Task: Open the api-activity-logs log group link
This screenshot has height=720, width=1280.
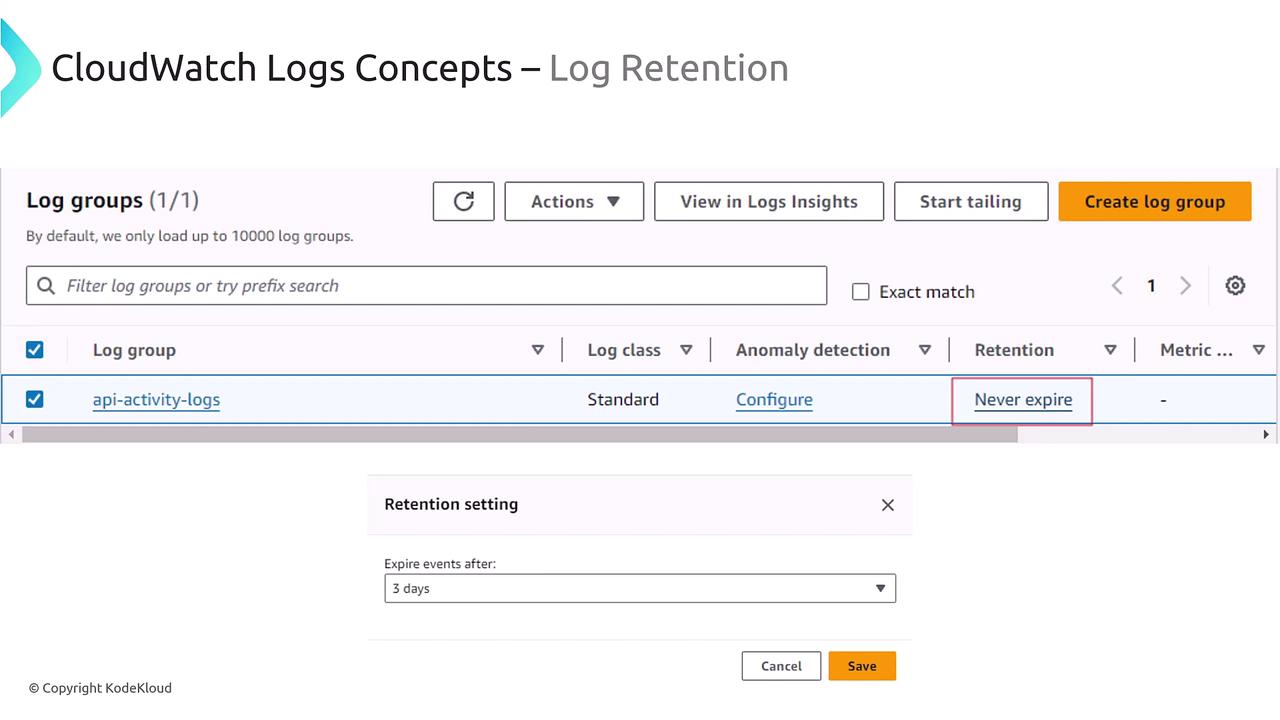Action: 156,400
